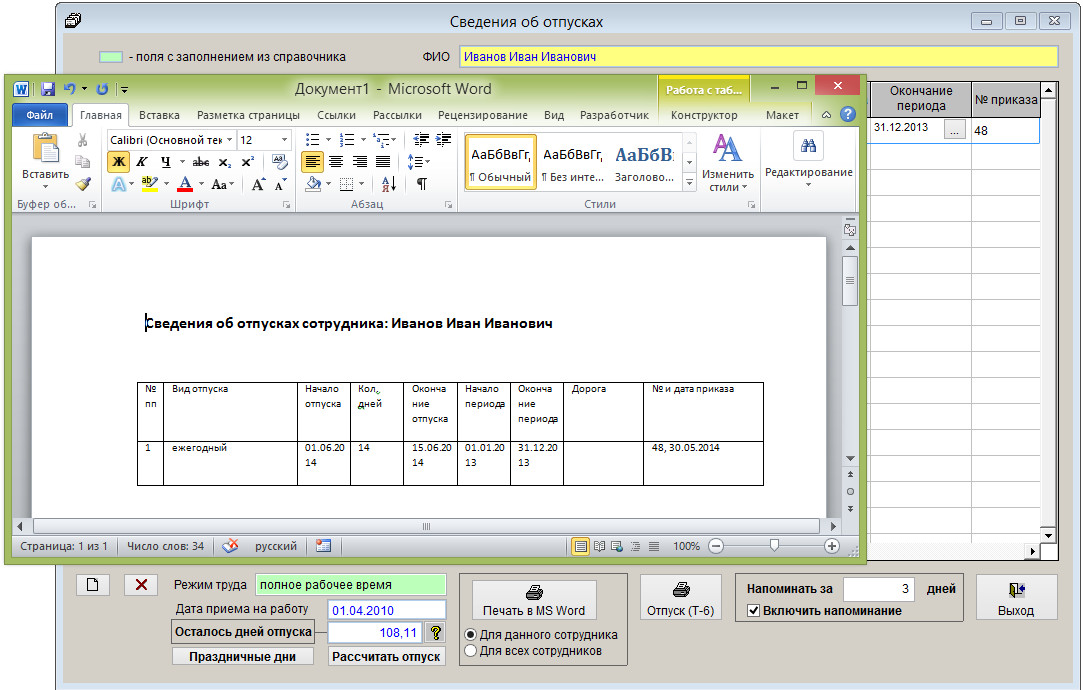This screenshot has height=690, width=1083.
Task: Center-align the paragraph text
Action: [x=336, y=162]
